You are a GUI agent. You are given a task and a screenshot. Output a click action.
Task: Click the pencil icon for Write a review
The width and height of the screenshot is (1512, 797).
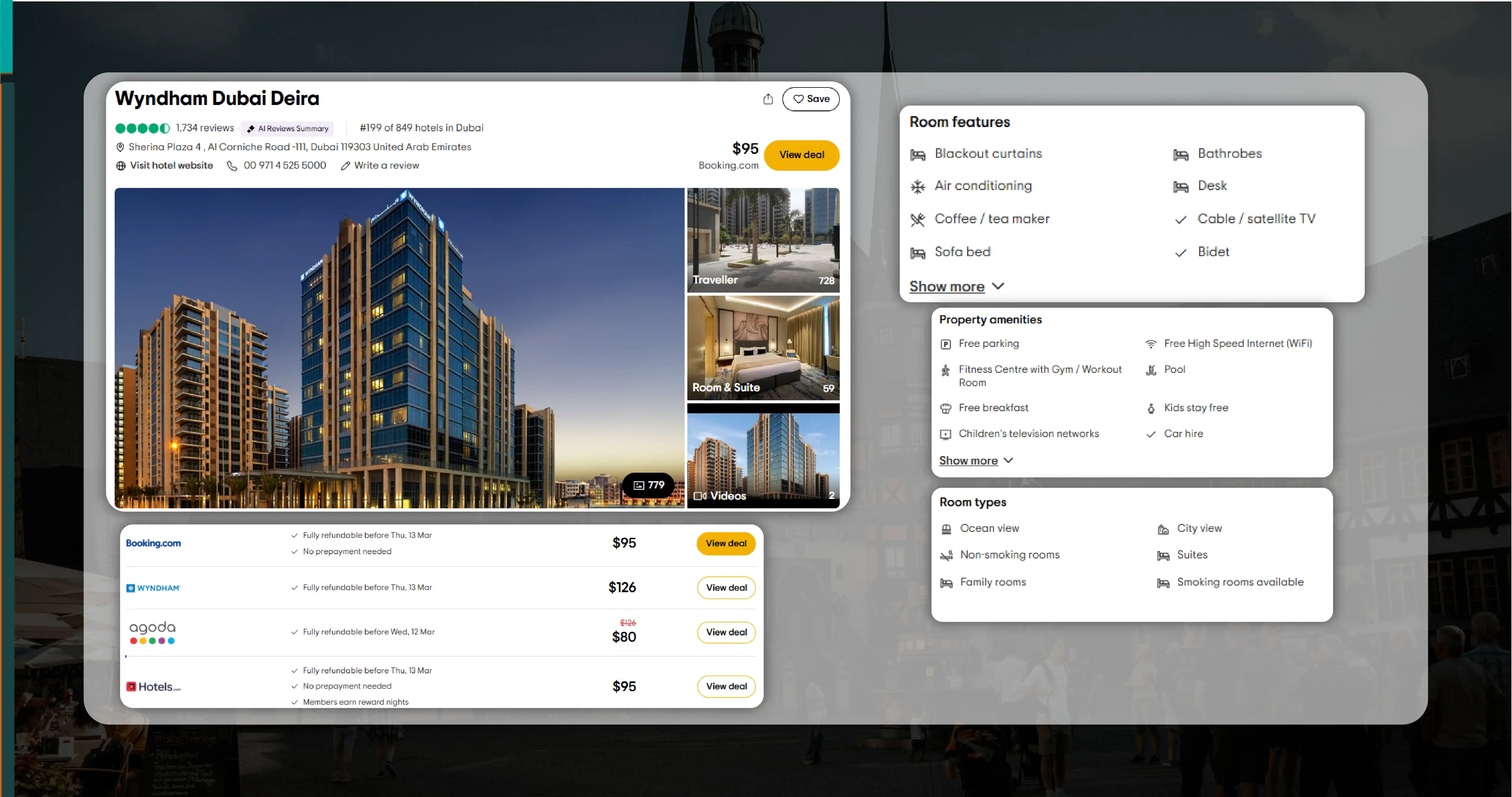coord(346,166)
